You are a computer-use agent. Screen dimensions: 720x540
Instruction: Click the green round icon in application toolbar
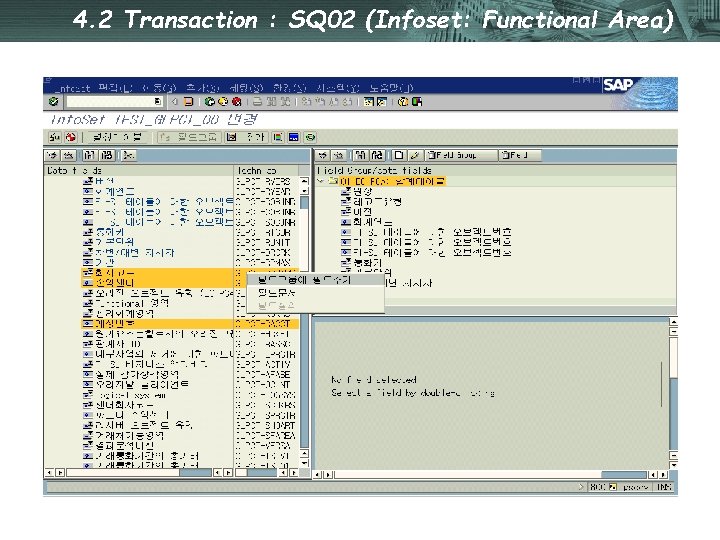(310, 137)
